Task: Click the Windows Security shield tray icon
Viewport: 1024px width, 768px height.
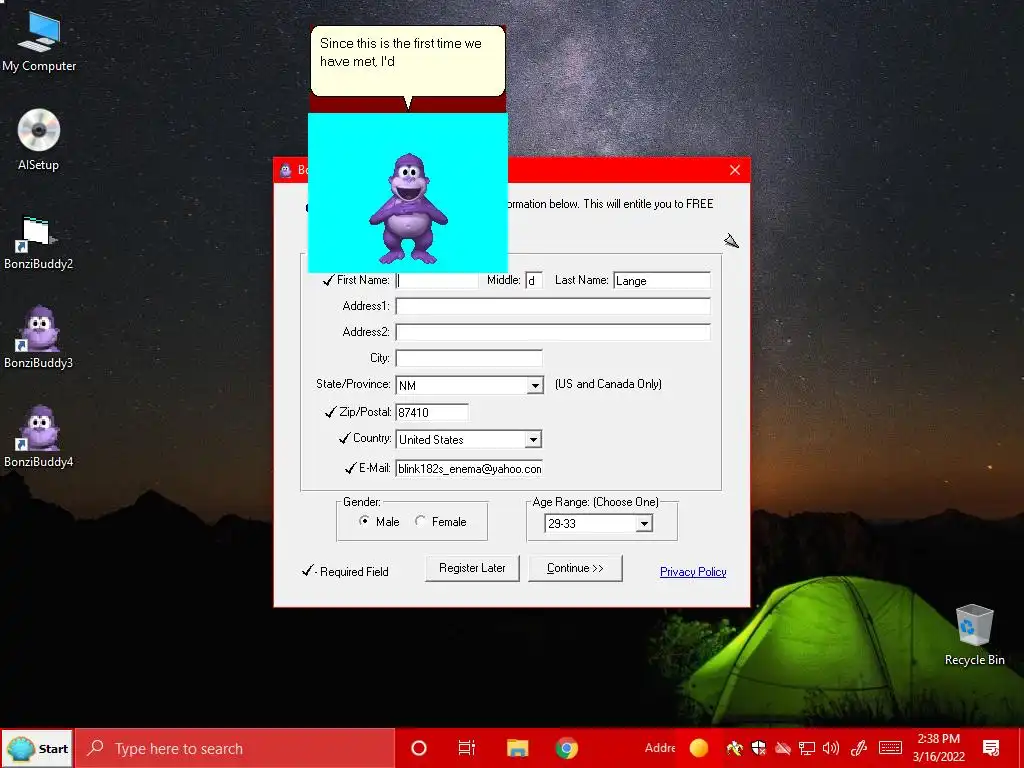Action: pyautogui.click(x=758, y=748)
